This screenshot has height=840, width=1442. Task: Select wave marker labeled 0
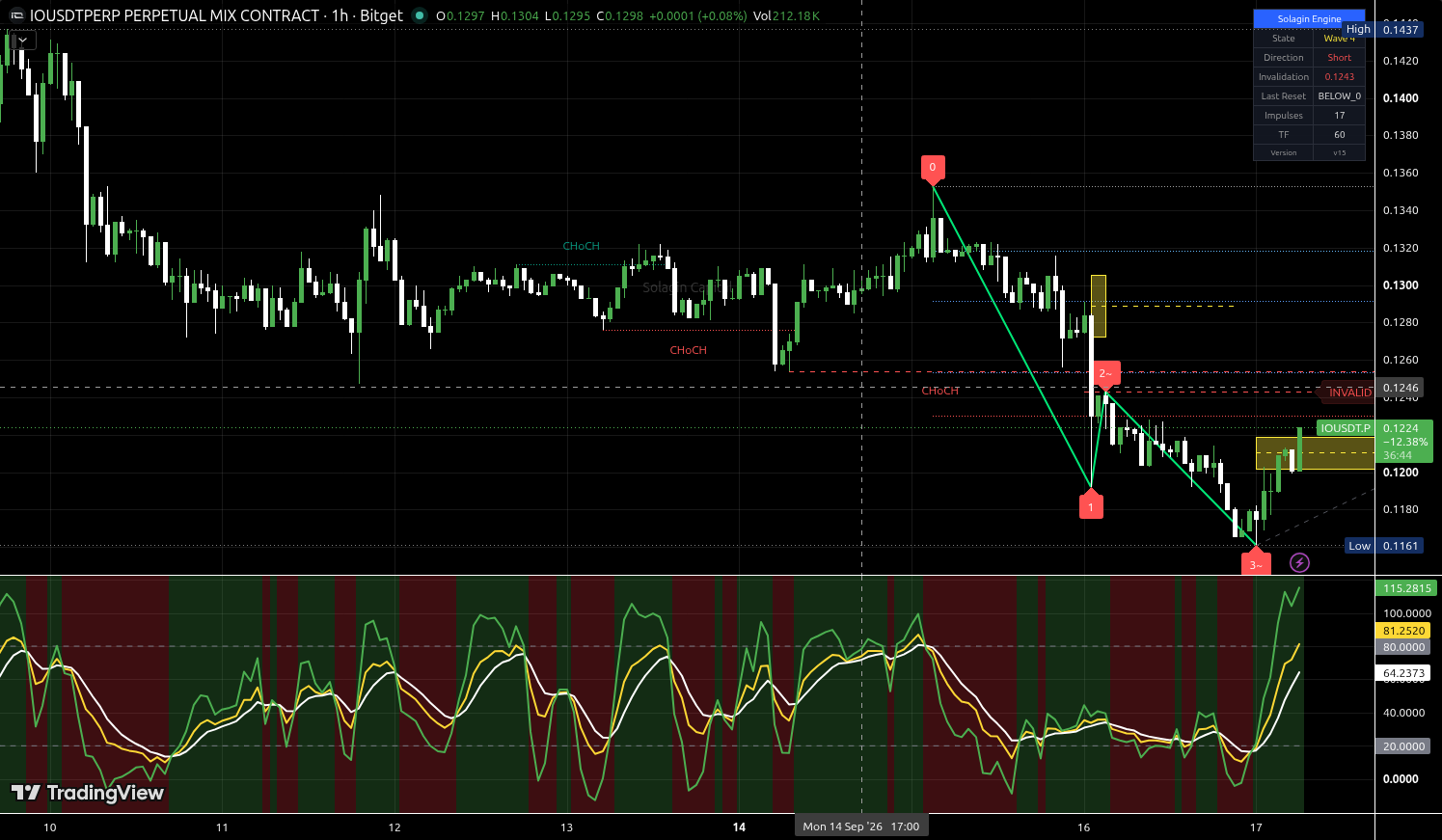[x=932, y=169]
